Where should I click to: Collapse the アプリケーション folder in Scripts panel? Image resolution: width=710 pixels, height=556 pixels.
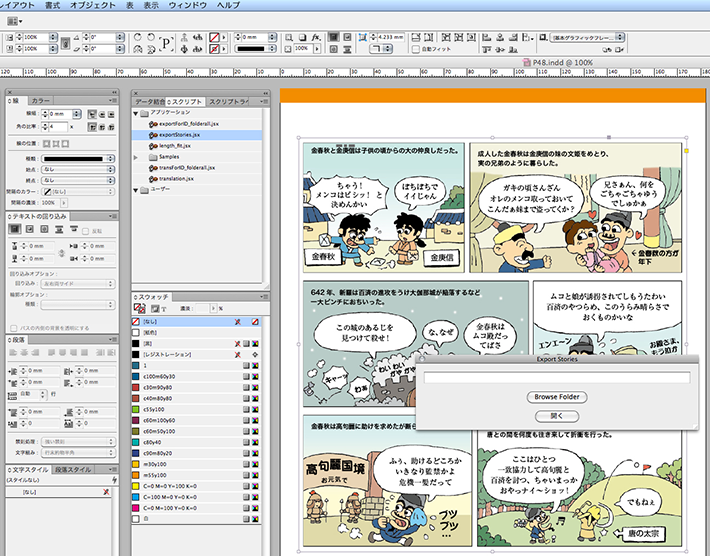(136, 113)
